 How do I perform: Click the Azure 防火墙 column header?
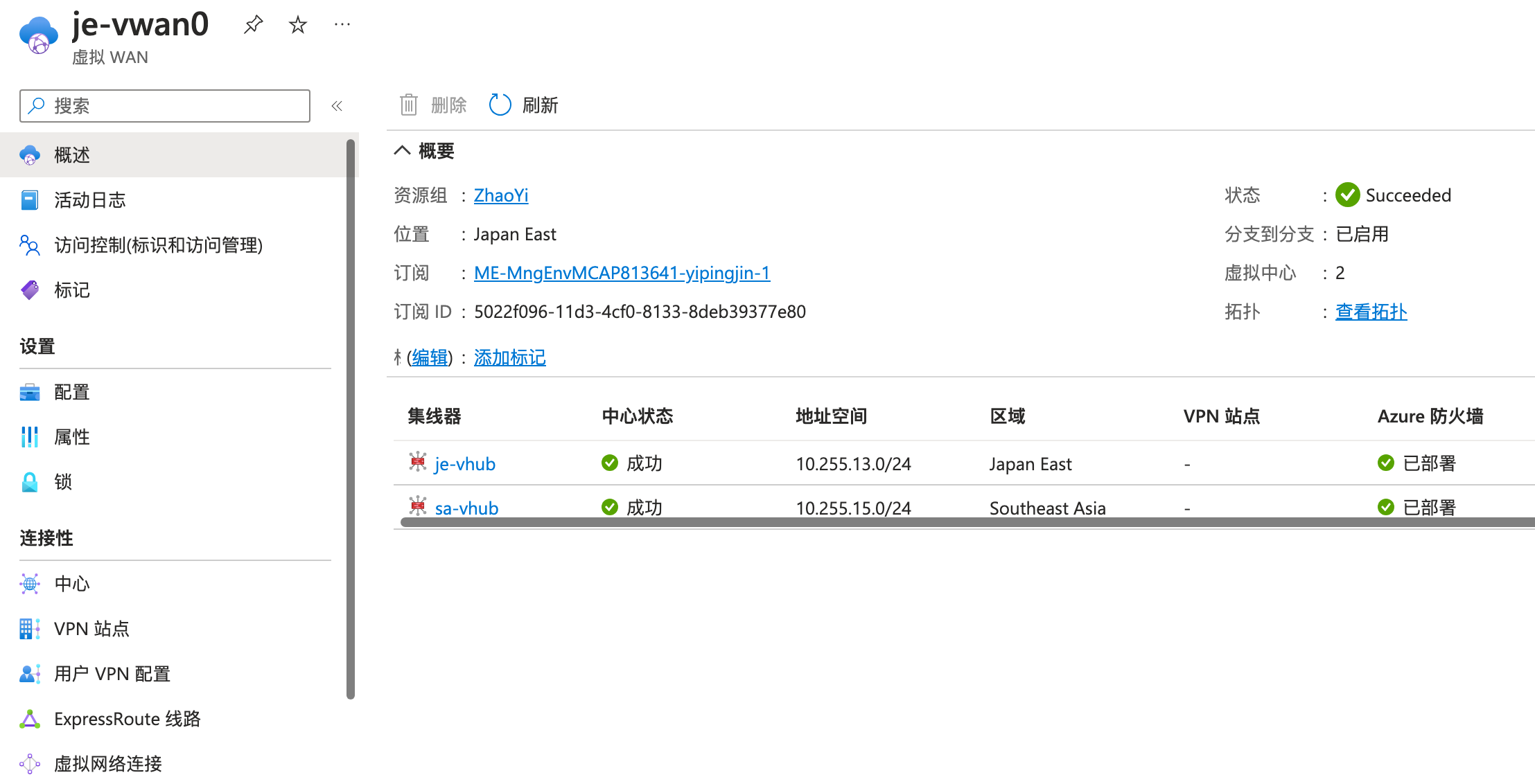(1430, 416)
